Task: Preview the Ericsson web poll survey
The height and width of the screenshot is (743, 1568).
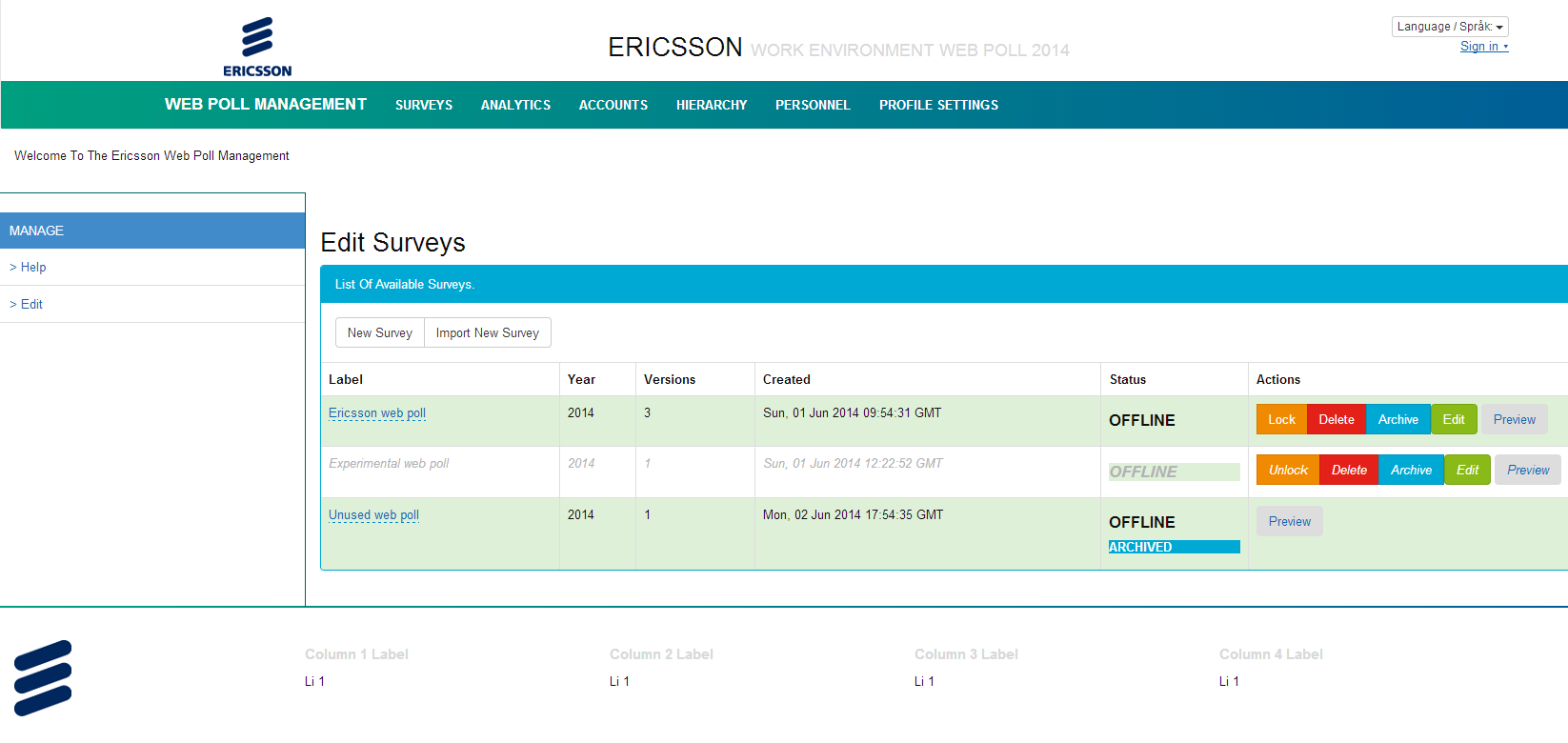Action: pos(1515,419)
